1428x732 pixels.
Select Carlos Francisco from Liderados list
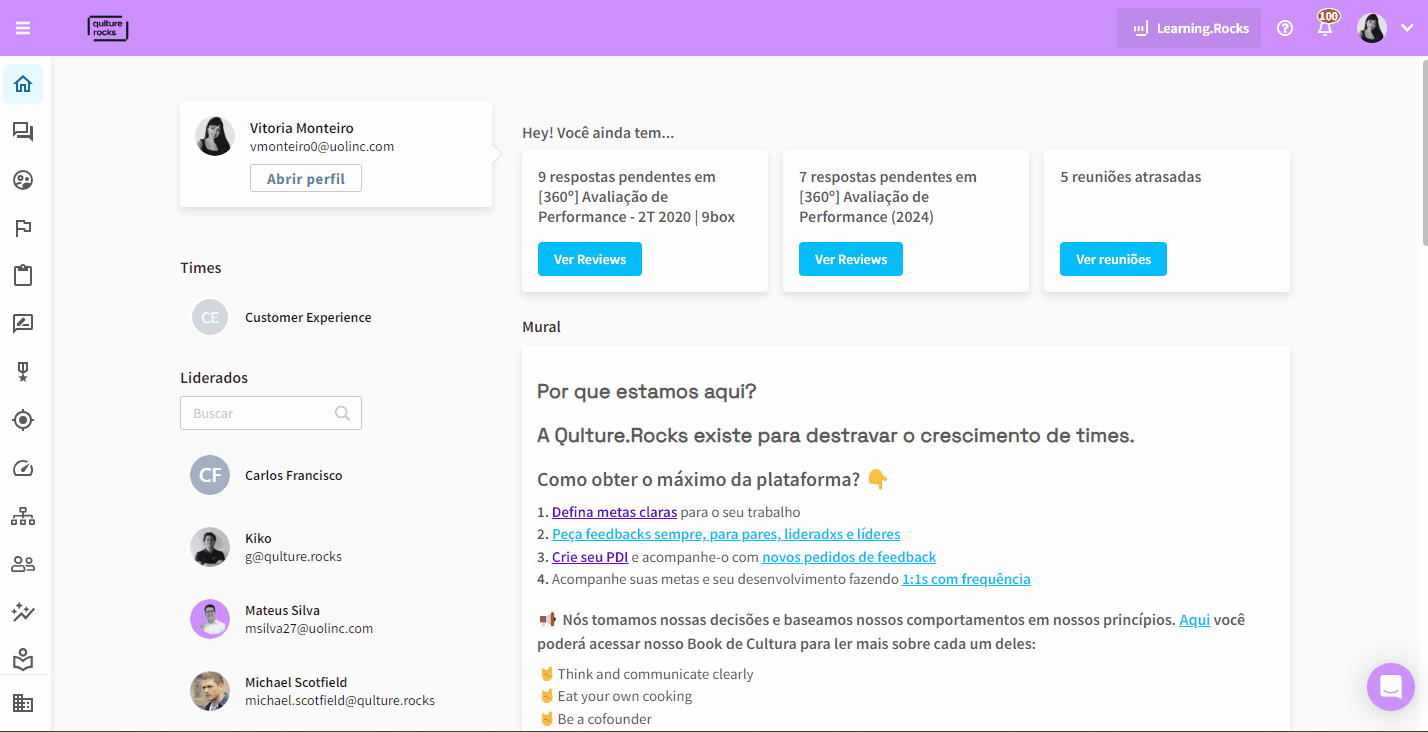click(x=293, y=475)
